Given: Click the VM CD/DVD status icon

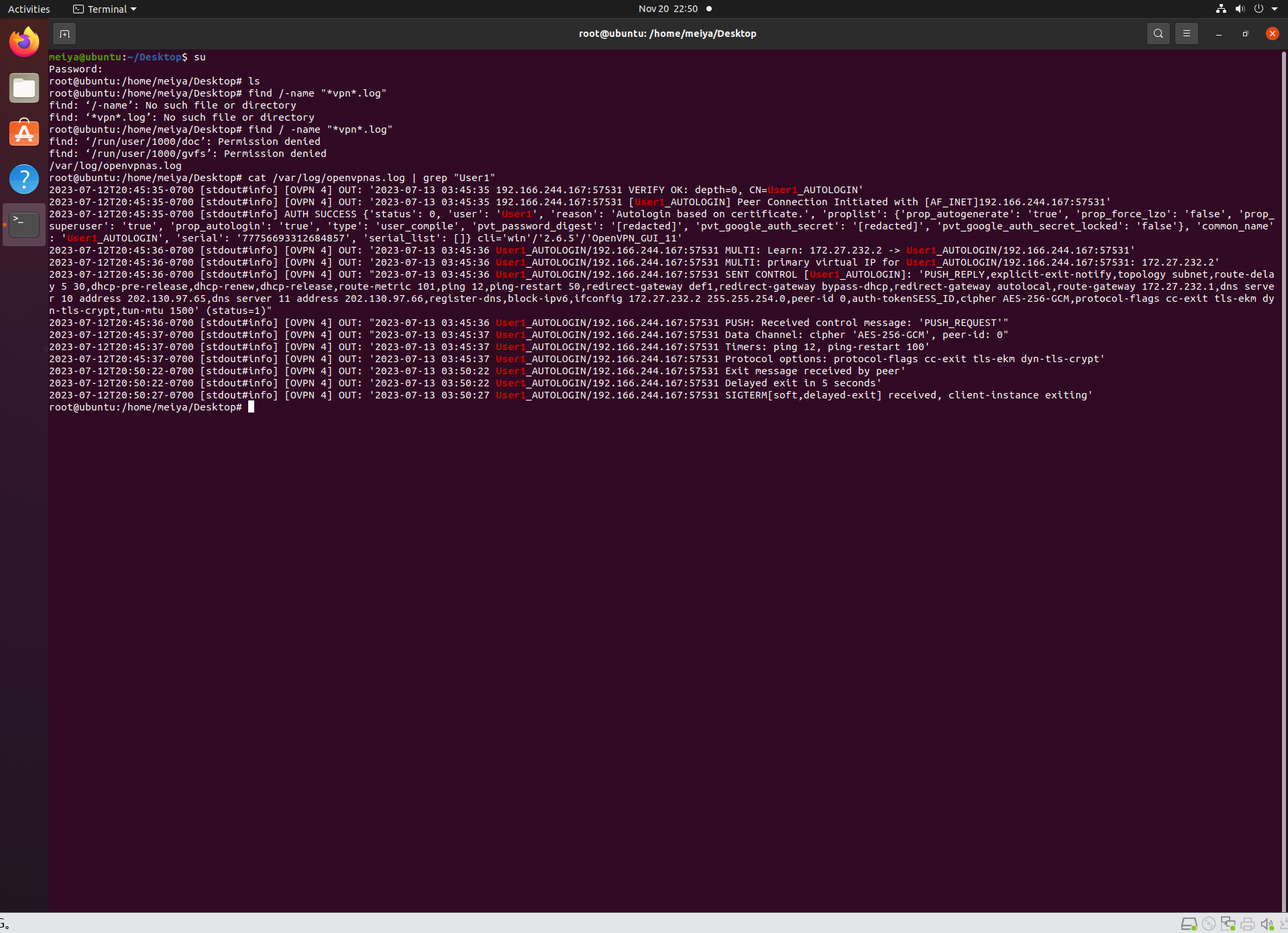Looking at the screenshot, I should tap(1209, 924).
